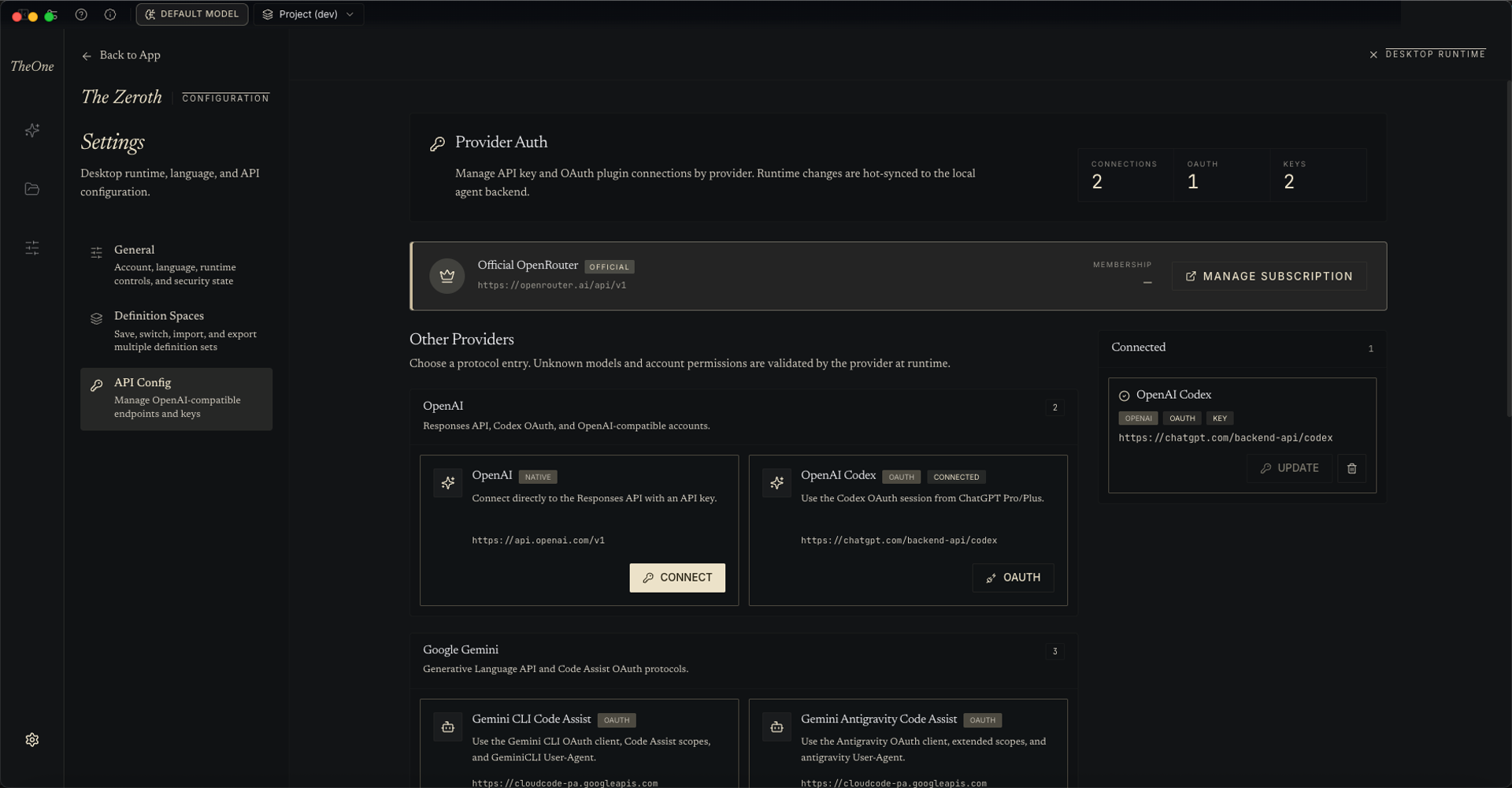Click the DESKTOP RUNTIME label
Image resolution: width=1512 pixels, height=788 pixels.
(1436, 54)
